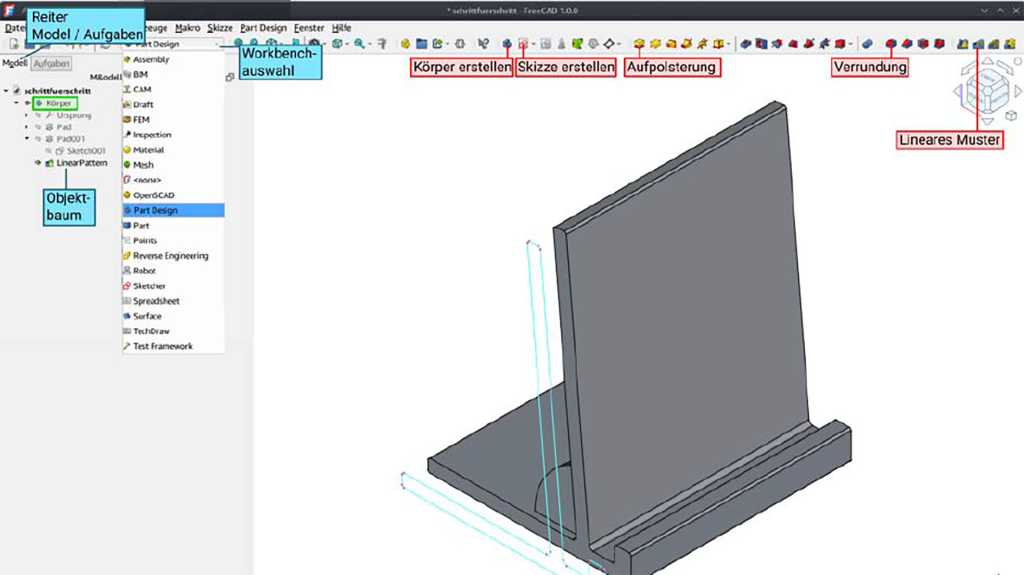Click the panel float/undock icon beside Modell
The width and height of the screenshot is (1024, 575).
point(230,76)
